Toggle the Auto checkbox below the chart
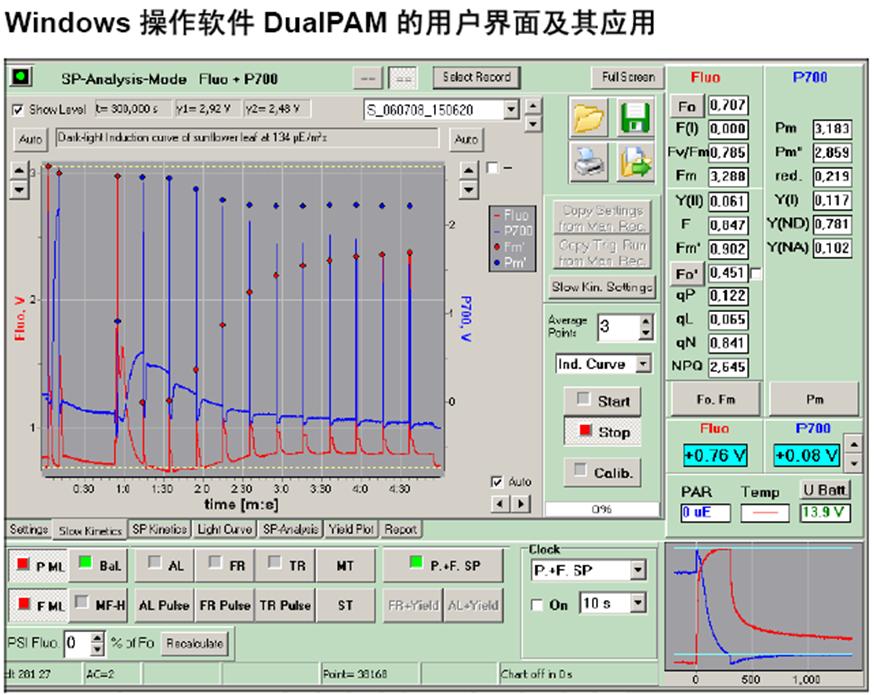 pos(497,481)
